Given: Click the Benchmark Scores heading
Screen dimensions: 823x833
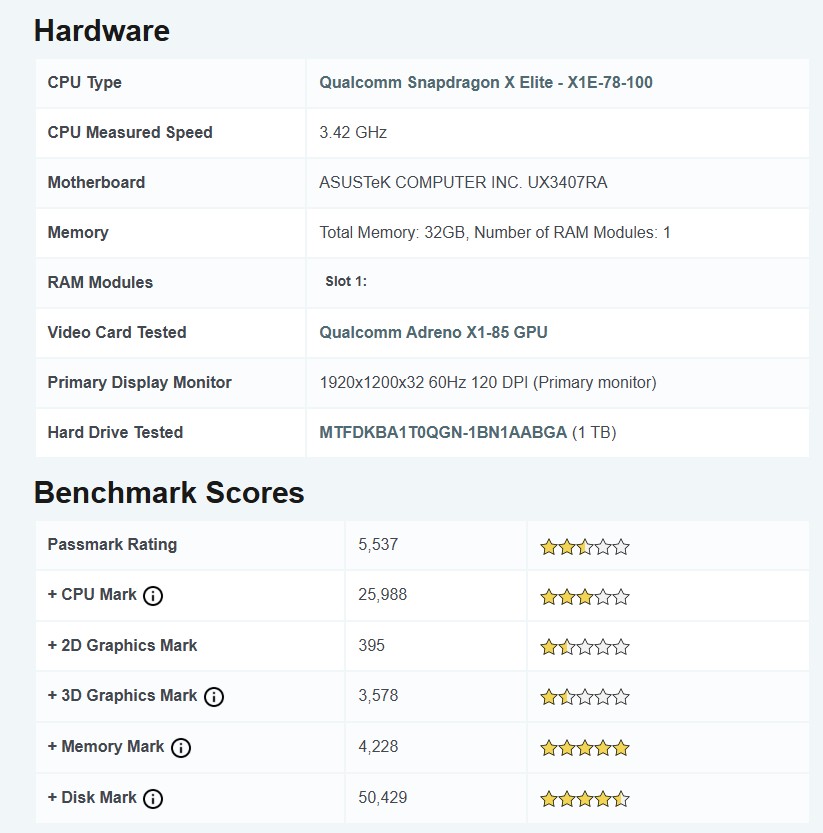Looking at the screenshot, I should click(169, 493).
